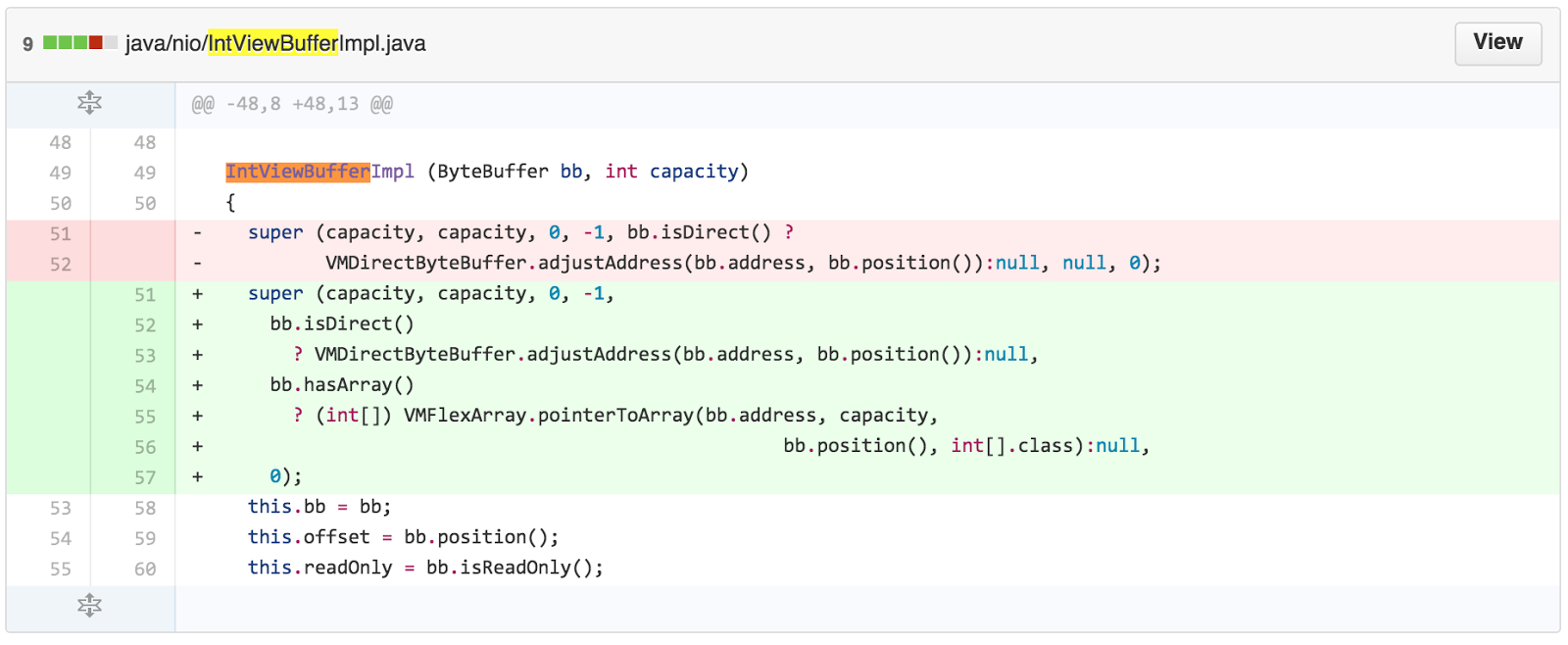Select removed line starting with VMDirectByteBuffer.adjustAddress
Screen dimensions: 1568x645
(744, 263)
